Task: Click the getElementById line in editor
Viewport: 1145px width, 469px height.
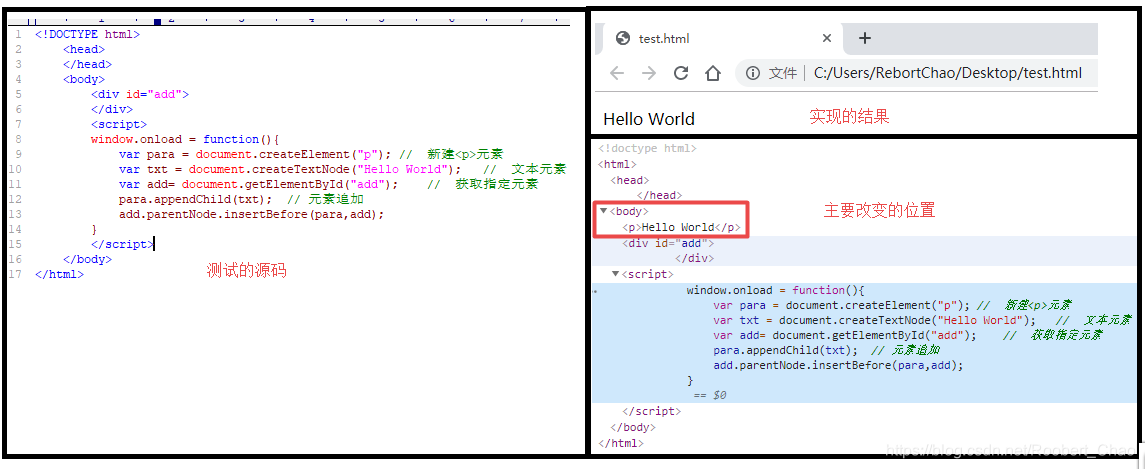Action: 329,184
